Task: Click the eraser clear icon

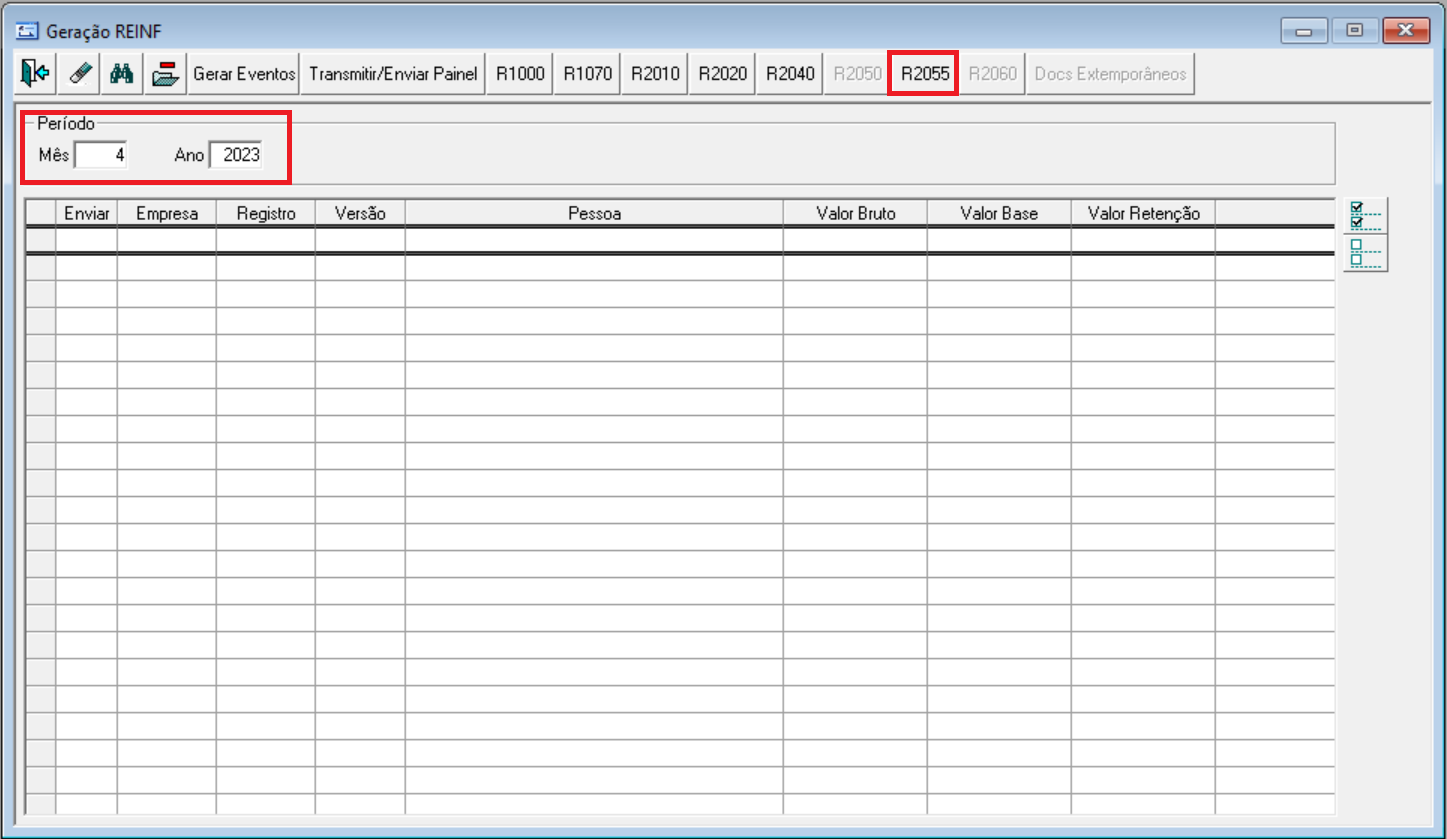Action: (77, 74)
